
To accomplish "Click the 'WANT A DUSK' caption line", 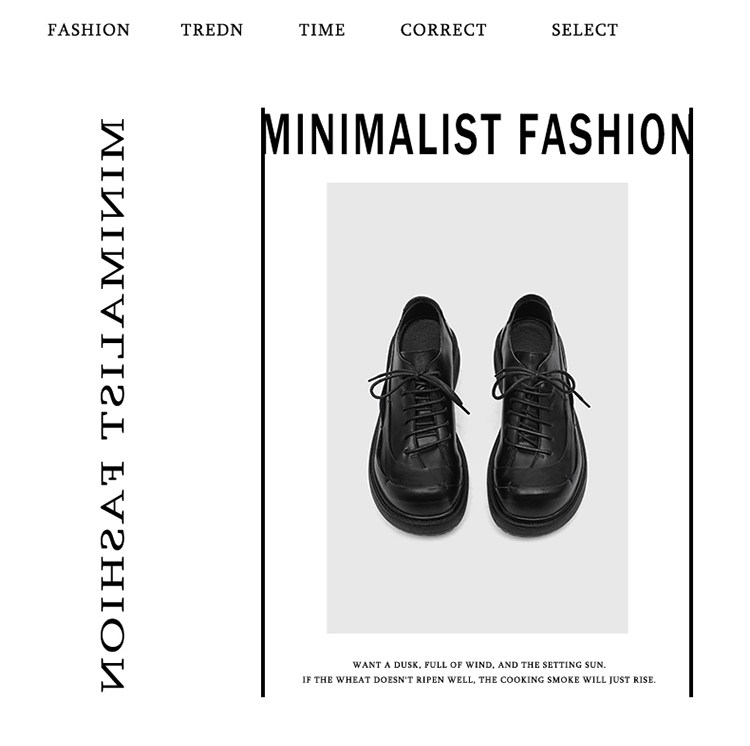I will (x=479, y=665).
